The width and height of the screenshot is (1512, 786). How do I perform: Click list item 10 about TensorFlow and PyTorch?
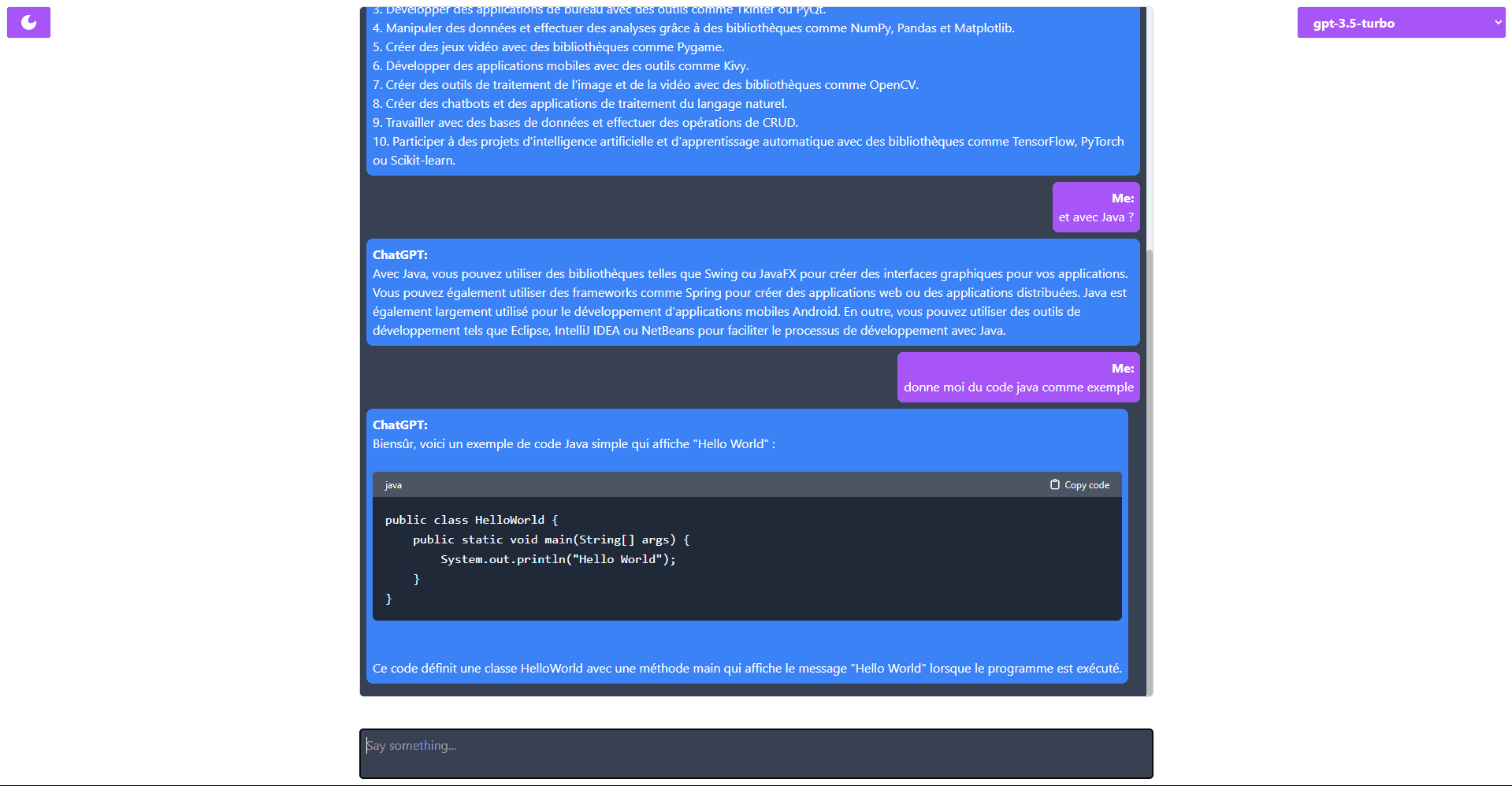(749, 150)
